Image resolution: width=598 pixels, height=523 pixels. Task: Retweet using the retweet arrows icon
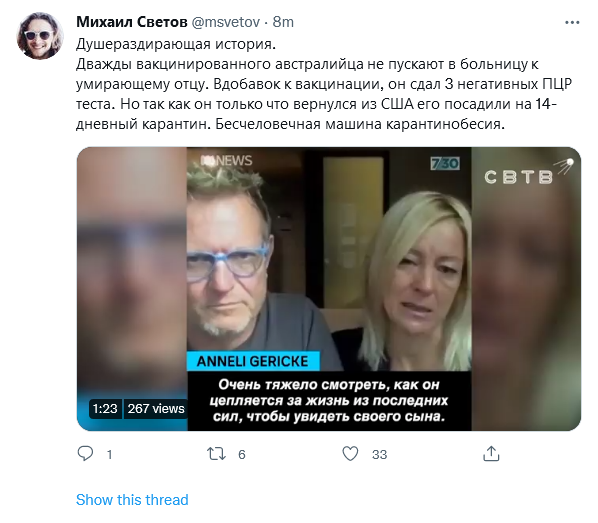click(x=216, y=454)
